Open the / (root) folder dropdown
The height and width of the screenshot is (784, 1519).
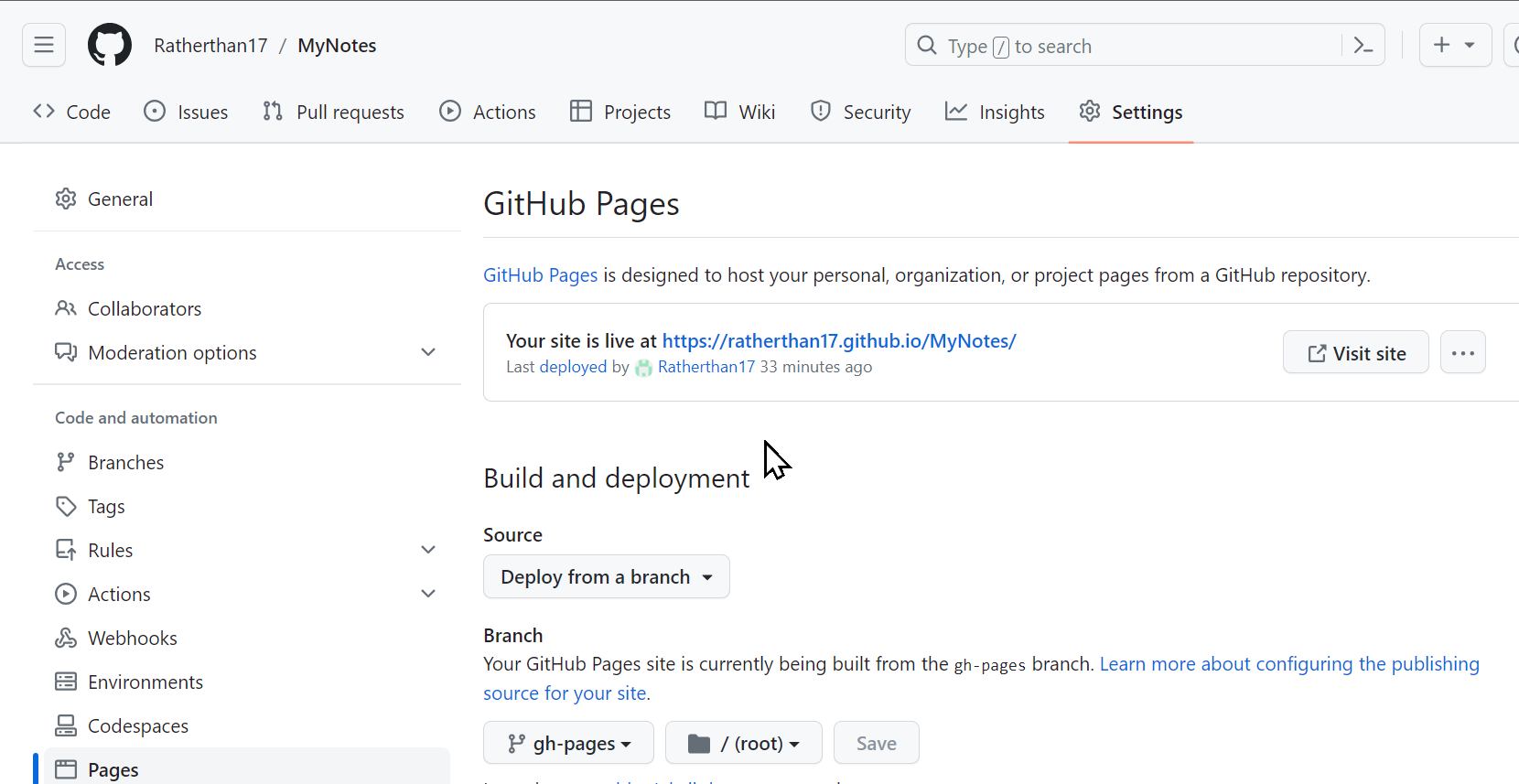click(744, 743)
